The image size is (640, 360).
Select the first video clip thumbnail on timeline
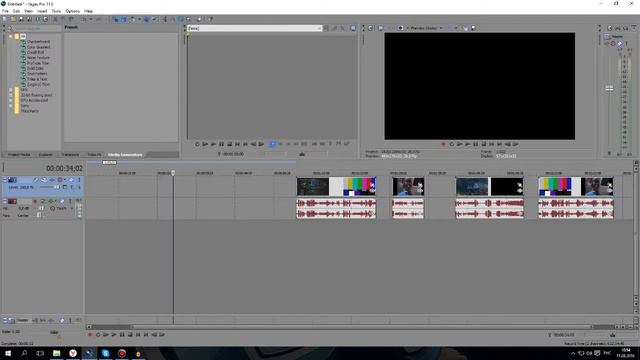click(313, 187)
